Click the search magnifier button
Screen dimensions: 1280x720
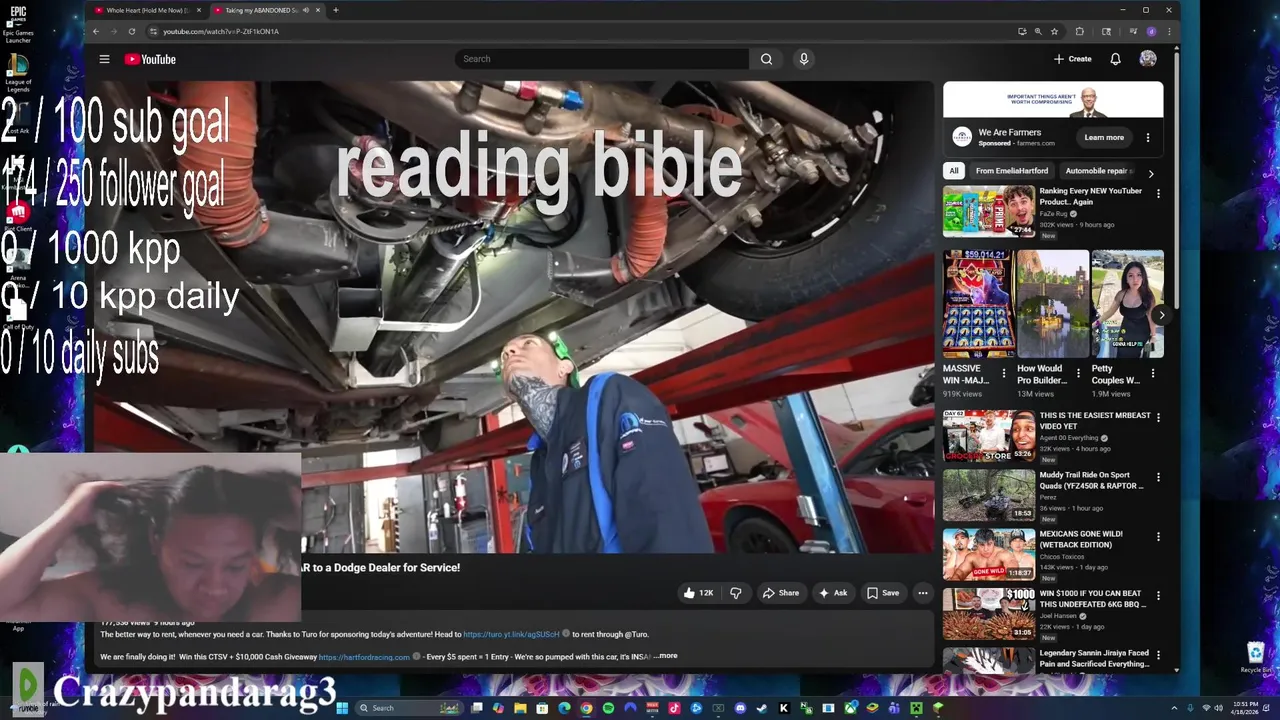(x=766, y=59)
